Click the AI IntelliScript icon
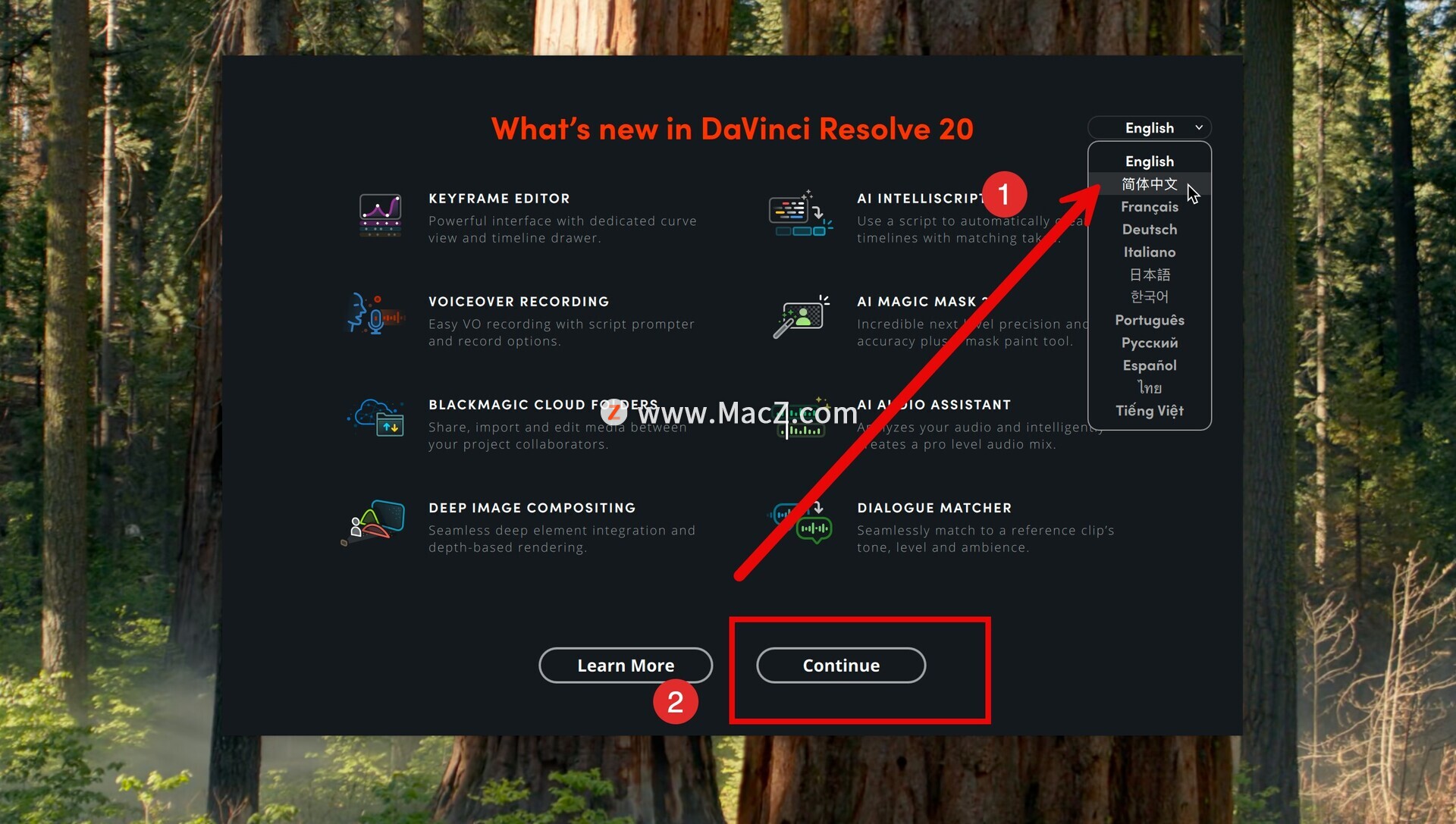1456x824 pixels. pos(801,214)
